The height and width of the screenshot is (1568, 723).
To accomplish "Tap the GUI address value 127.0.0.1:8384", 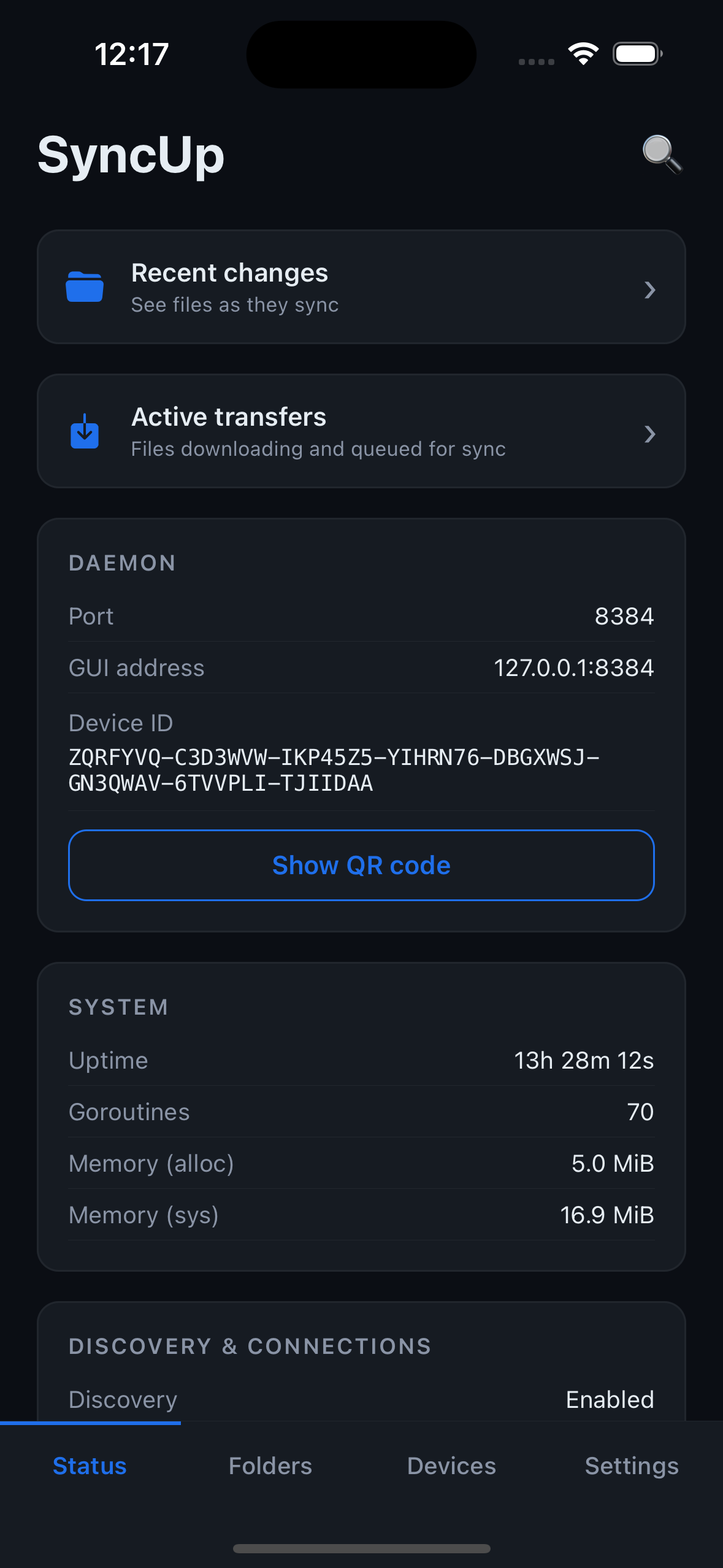I will pyautogui.click(x=573, y=668).
